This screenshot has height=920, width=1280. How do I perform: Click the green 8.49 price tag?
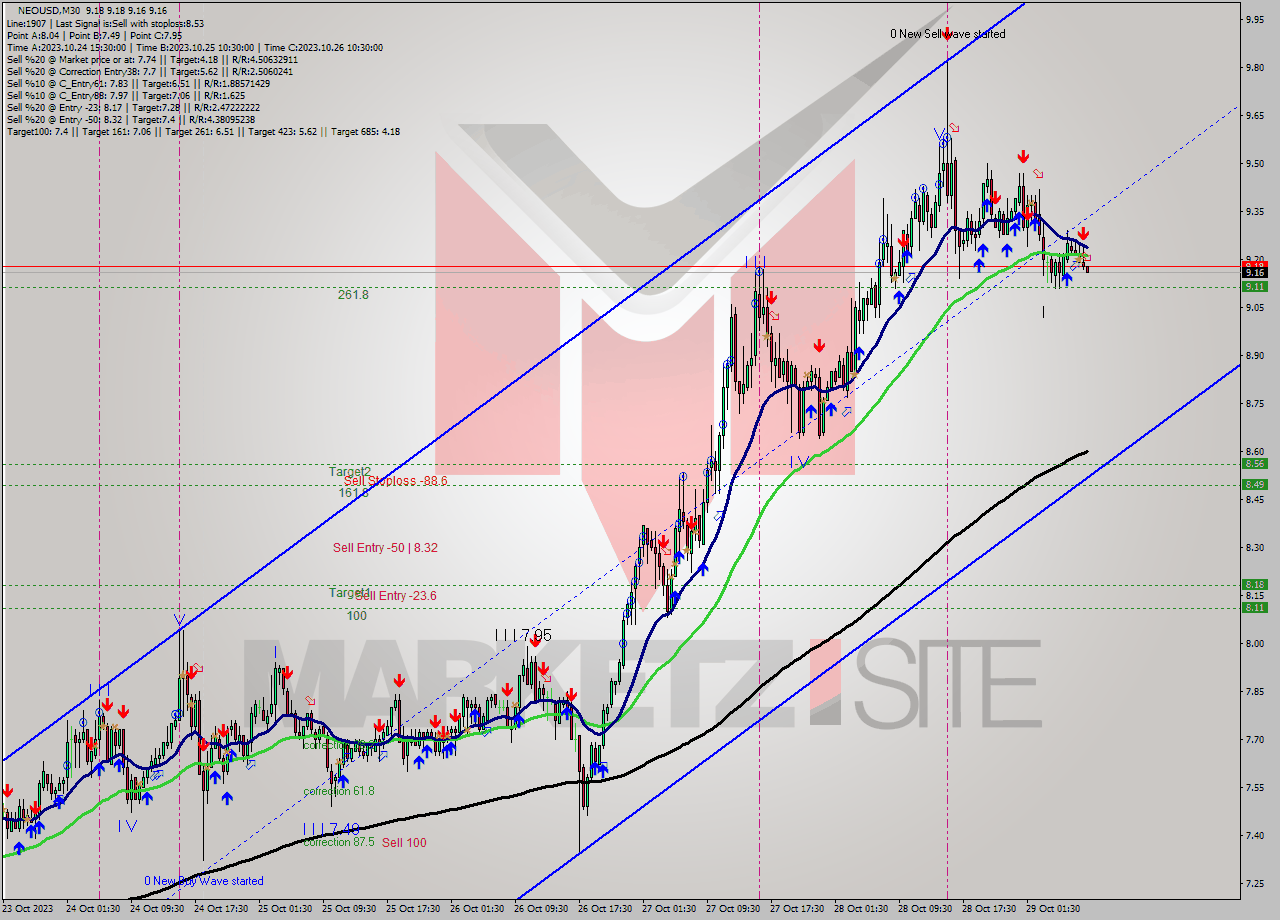click(1255, 484)
